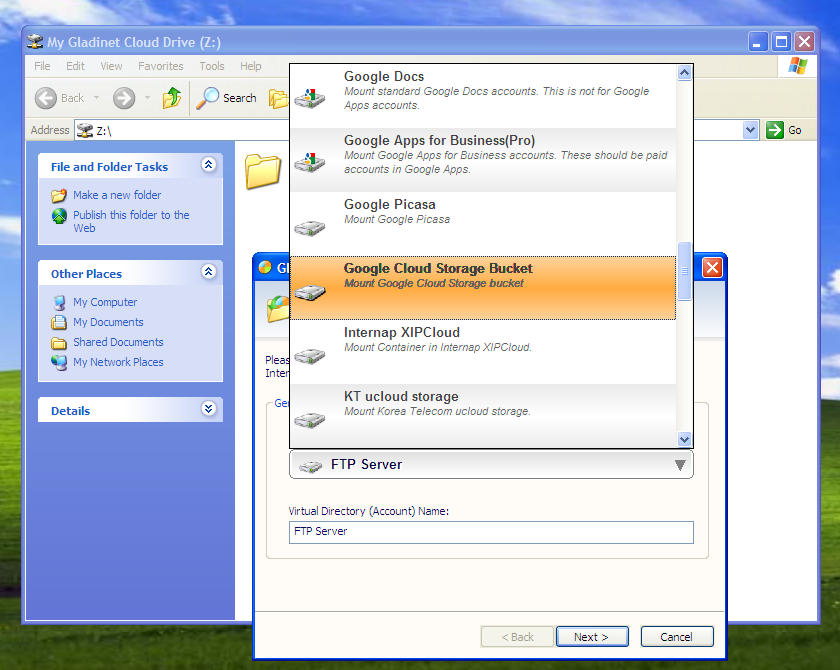Open the Favorites menu

tap(161, 66)
